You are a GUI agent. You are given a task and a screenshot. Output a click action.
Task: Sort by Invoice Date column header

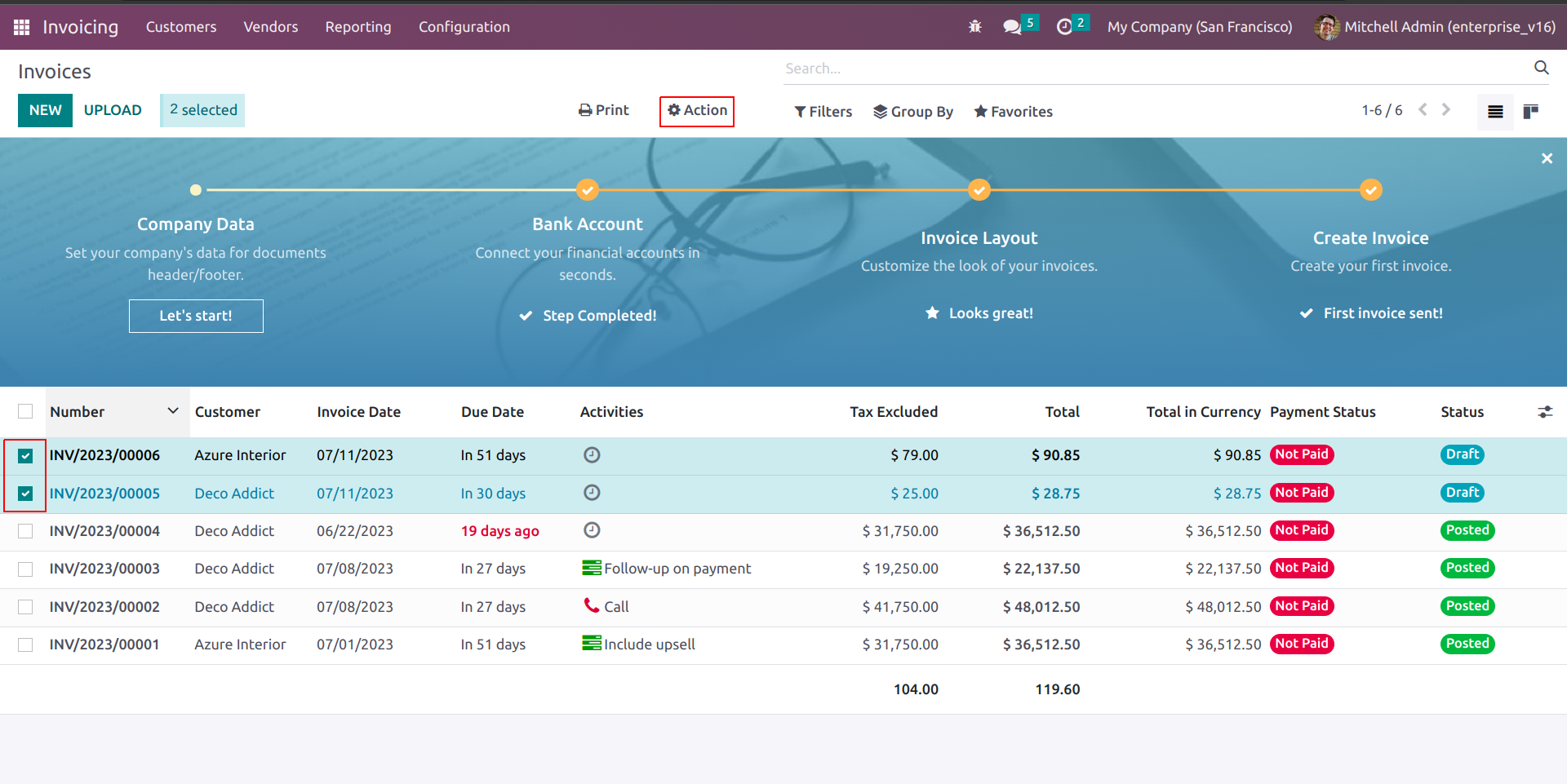pos(358,412)
